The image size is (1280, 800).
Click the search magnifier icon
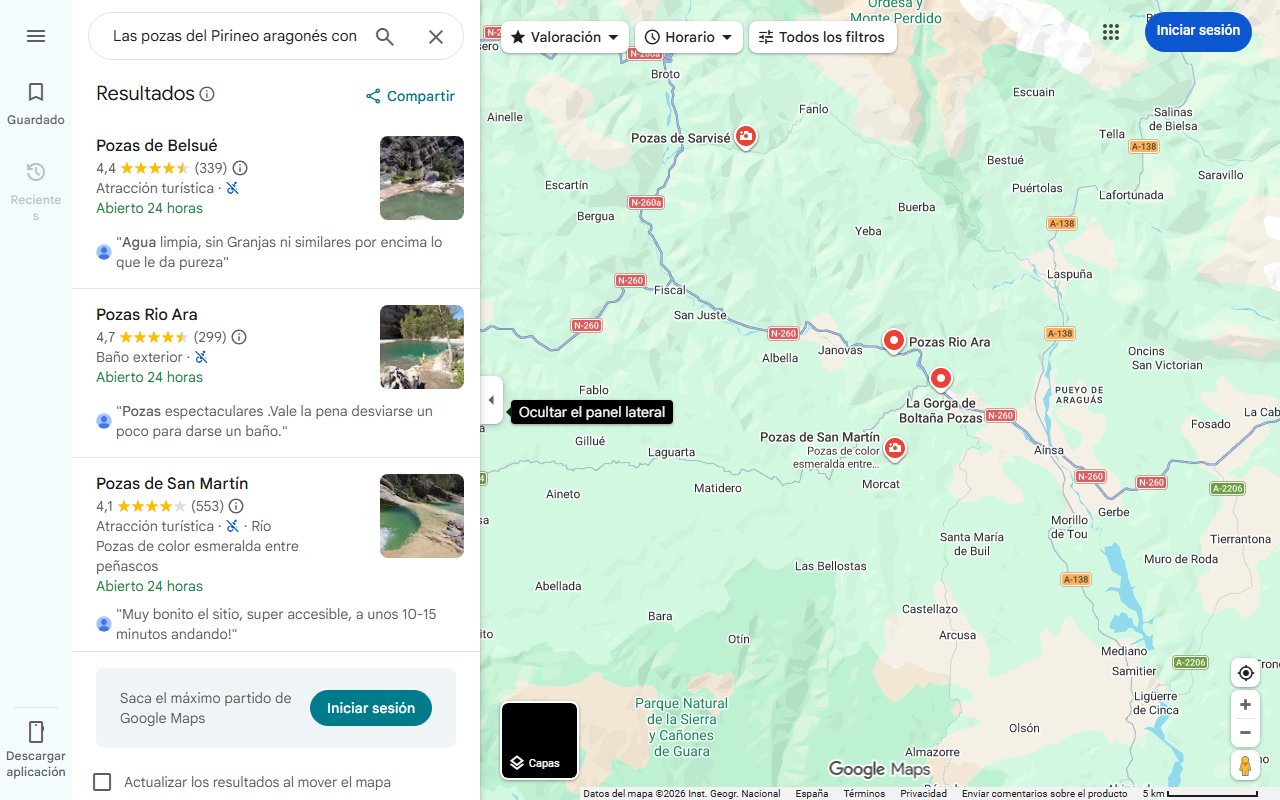(385, 36)
